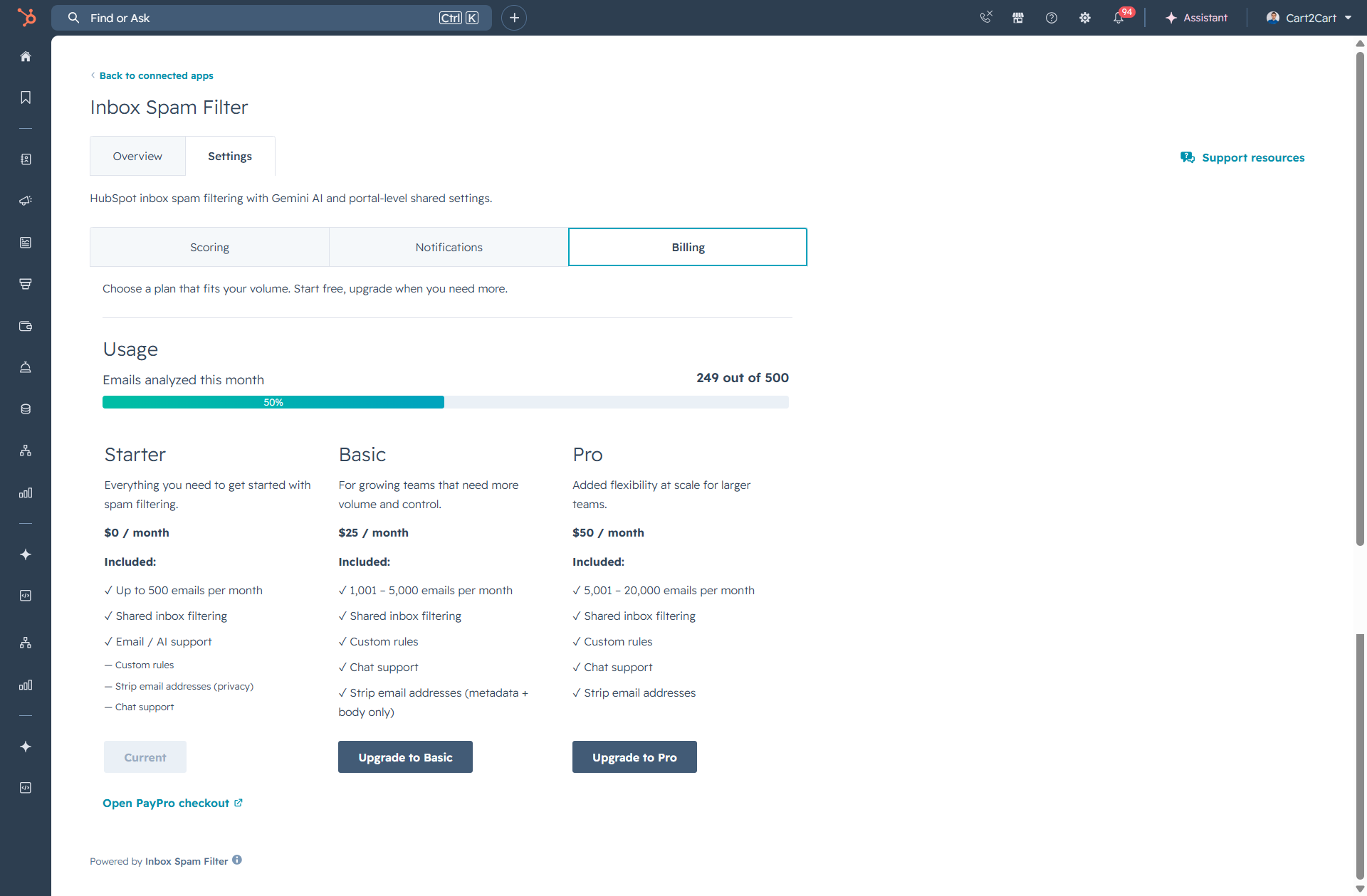Viewport: 1367px width, 896px height.
Task: Click the Upgrade to Basic button
Action: pyautogui.click(x=405, y=757)
